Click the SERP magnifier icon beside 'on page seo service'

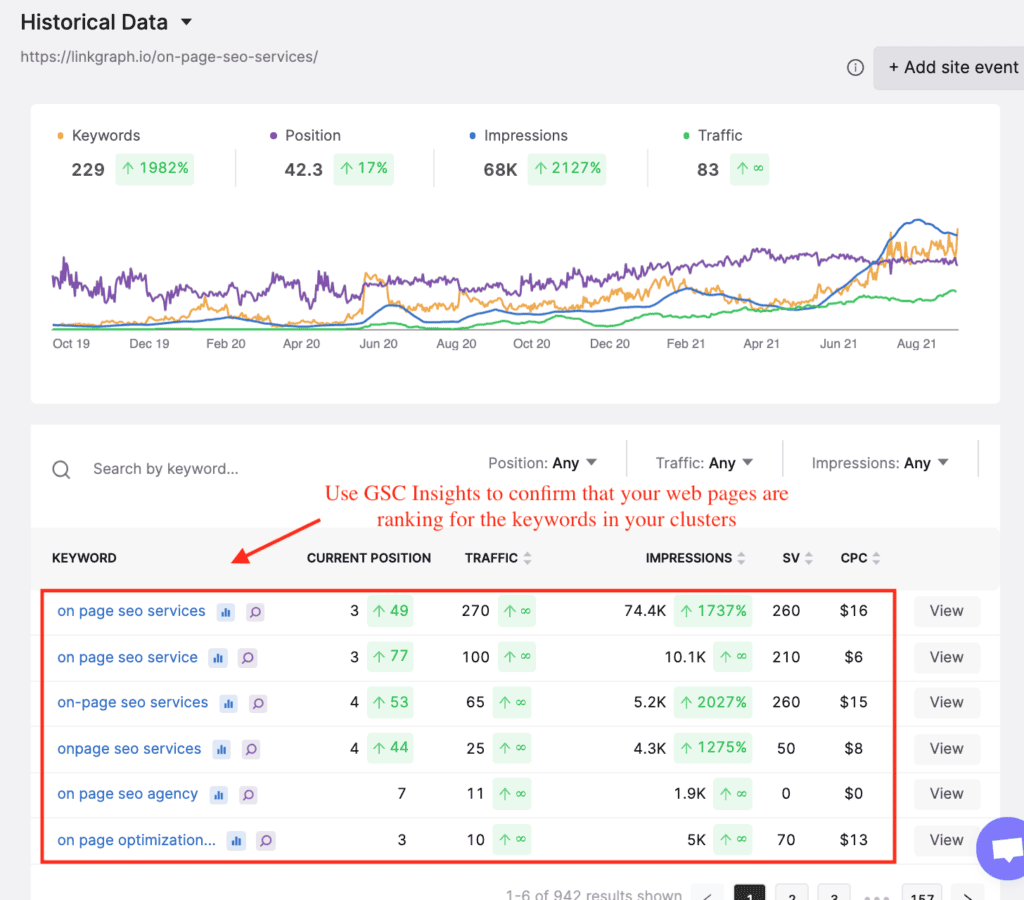(x=247, y=657)
